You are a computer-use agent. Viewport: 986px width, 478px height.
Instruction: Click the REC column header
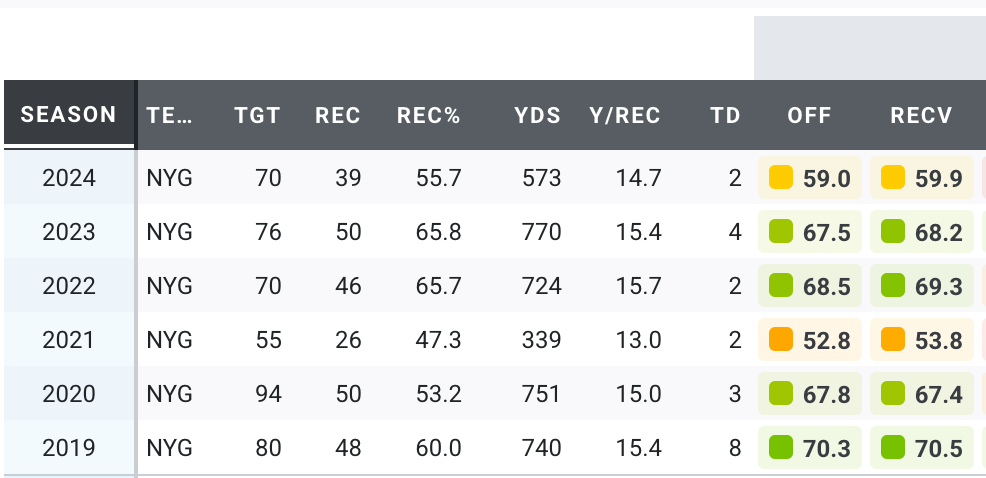tap(338, 115)
